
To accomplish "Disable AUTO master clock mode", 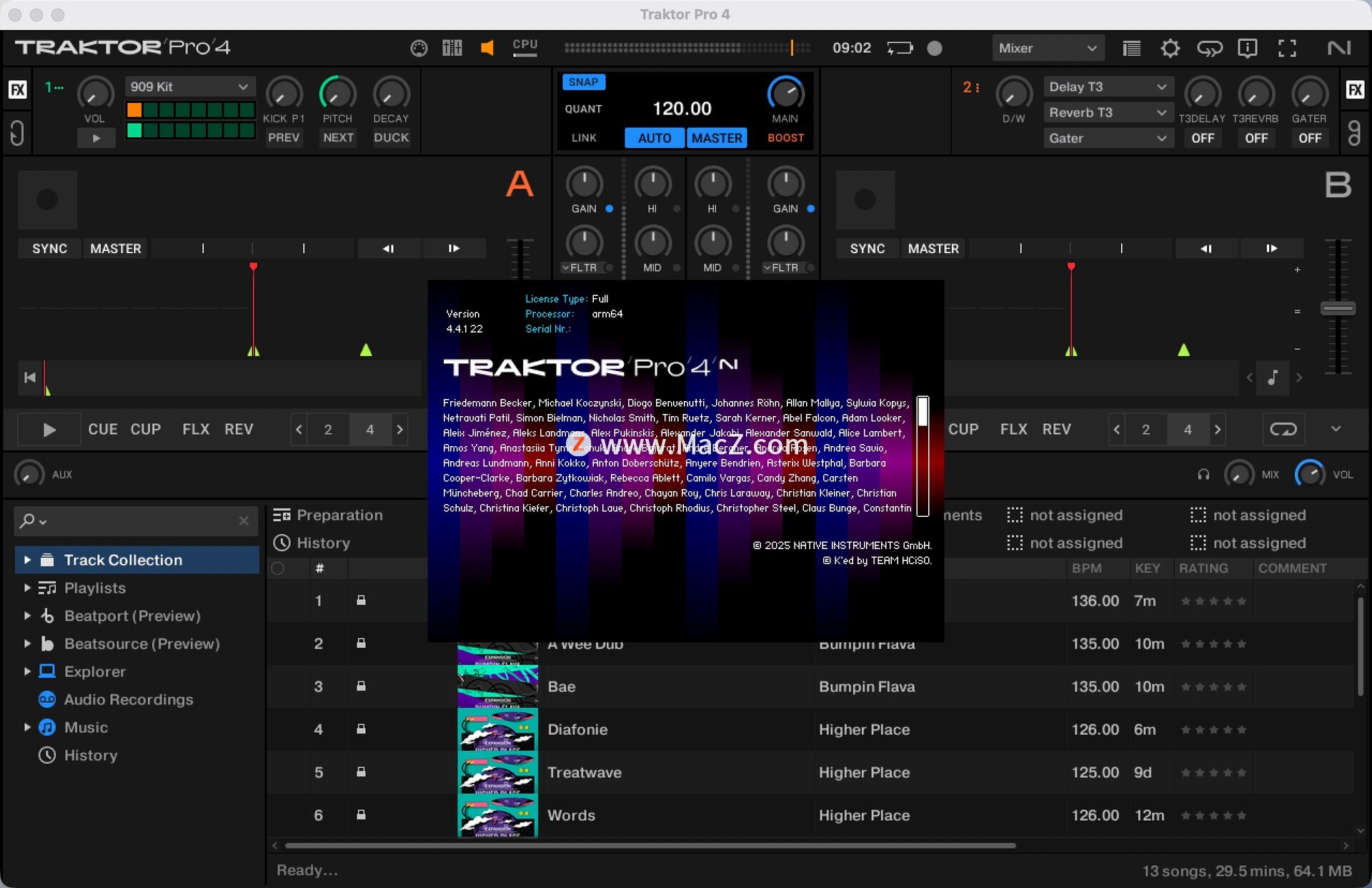I will click(x=654, y=138).
